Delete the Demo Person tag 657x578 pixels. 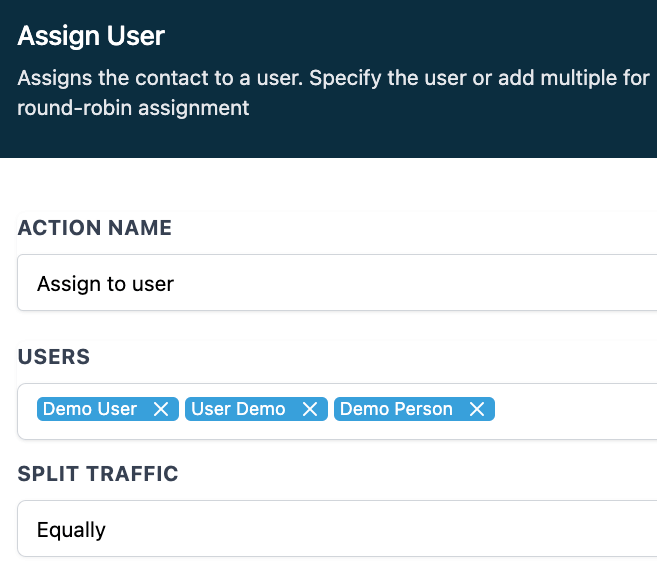(x=477, y=409)
